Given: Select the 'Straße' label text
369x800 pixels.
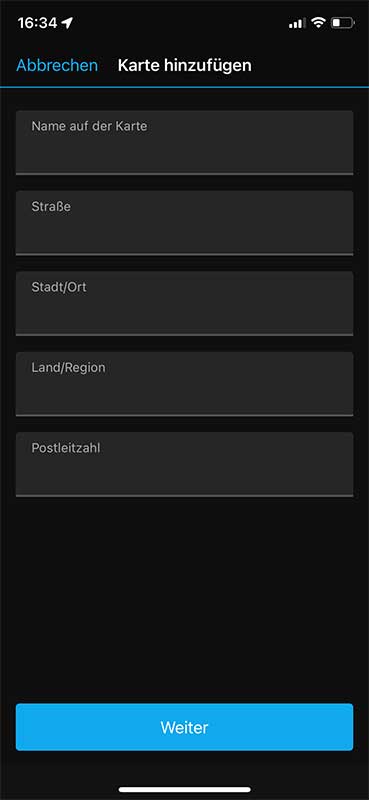Looking at the screenshot, I should (x=51, y=207).
